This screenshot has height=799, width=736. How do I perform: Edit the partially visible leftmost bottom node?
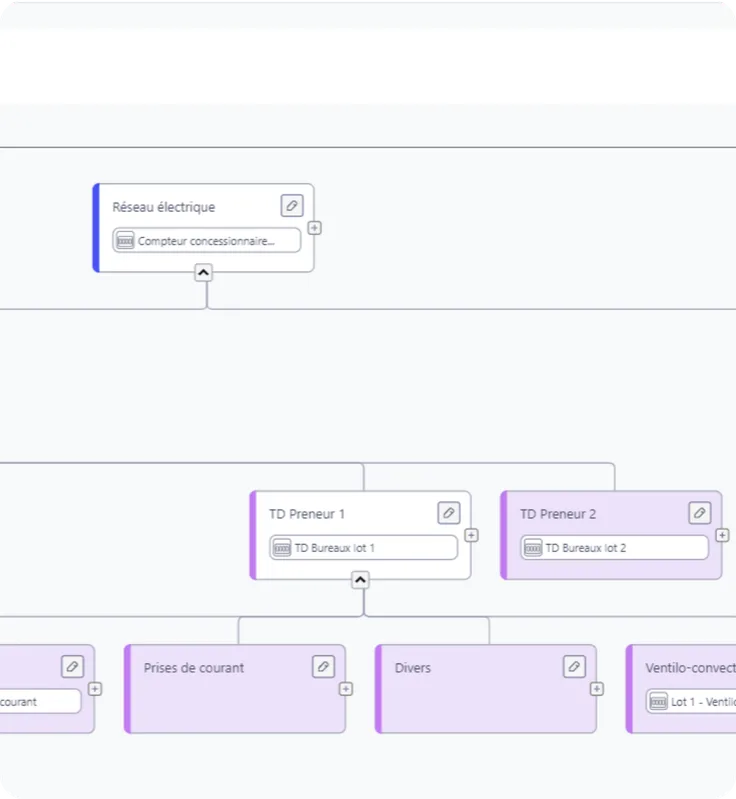click(72, 667)
